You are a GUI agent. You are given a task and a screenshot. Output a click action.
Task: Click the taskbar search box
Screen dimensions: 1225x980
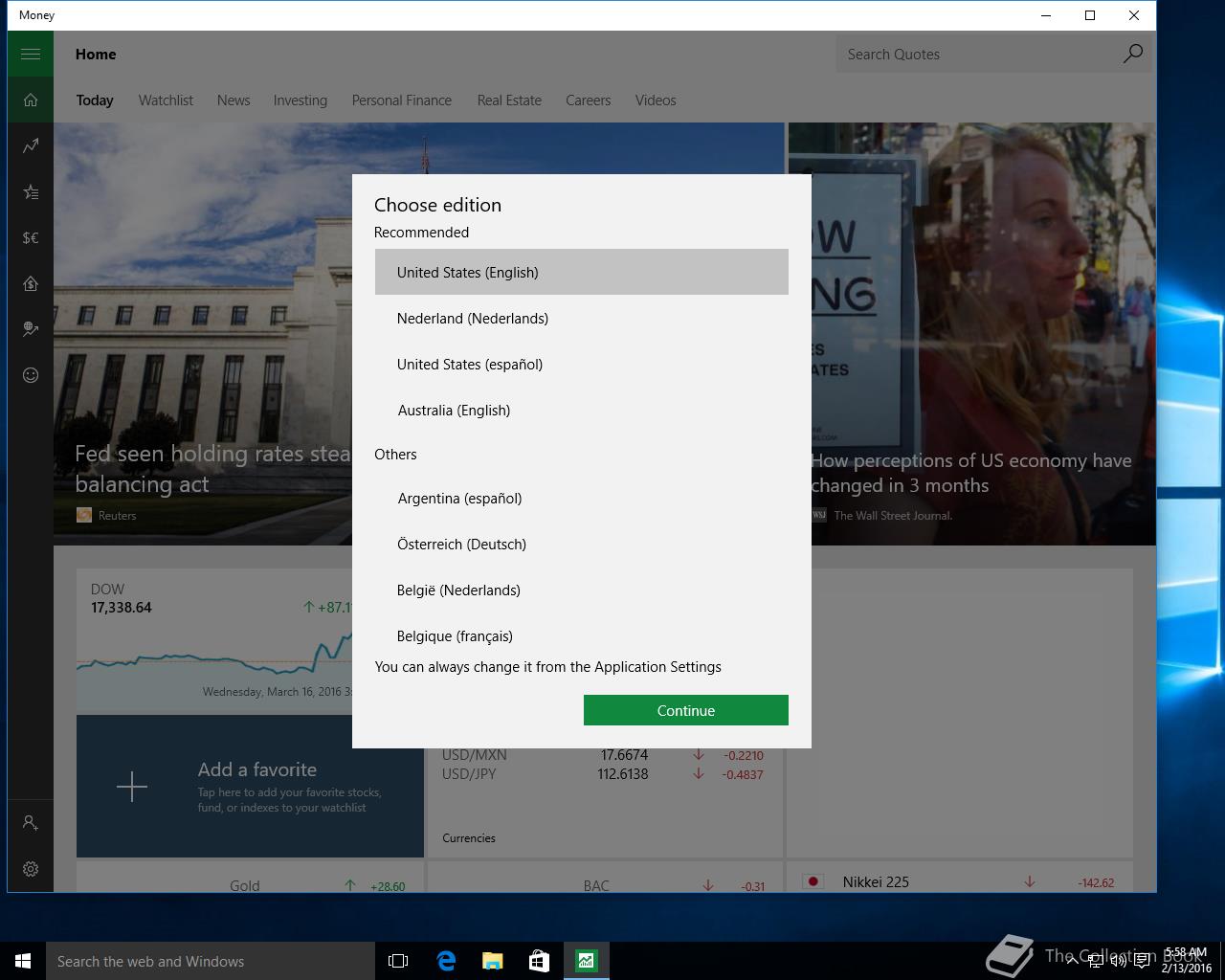211,961
